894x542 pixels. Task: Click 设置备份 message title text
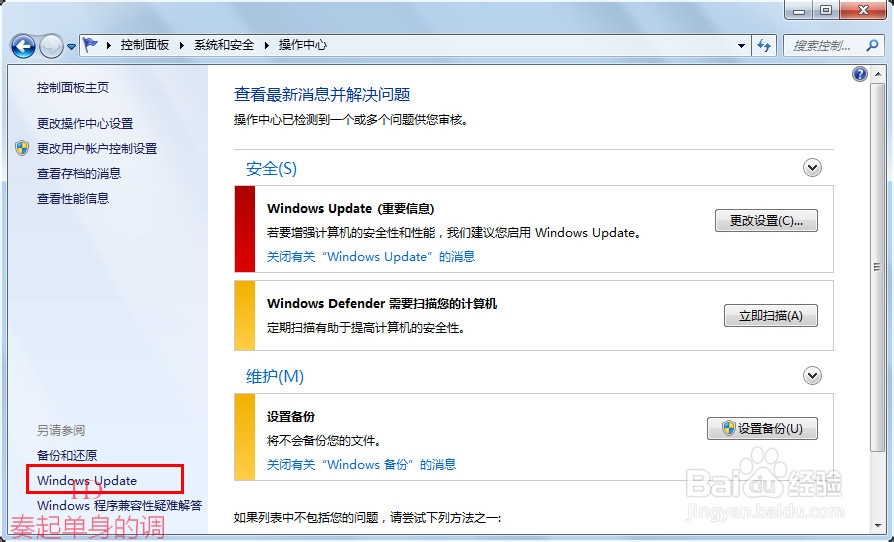coord(291,417)
